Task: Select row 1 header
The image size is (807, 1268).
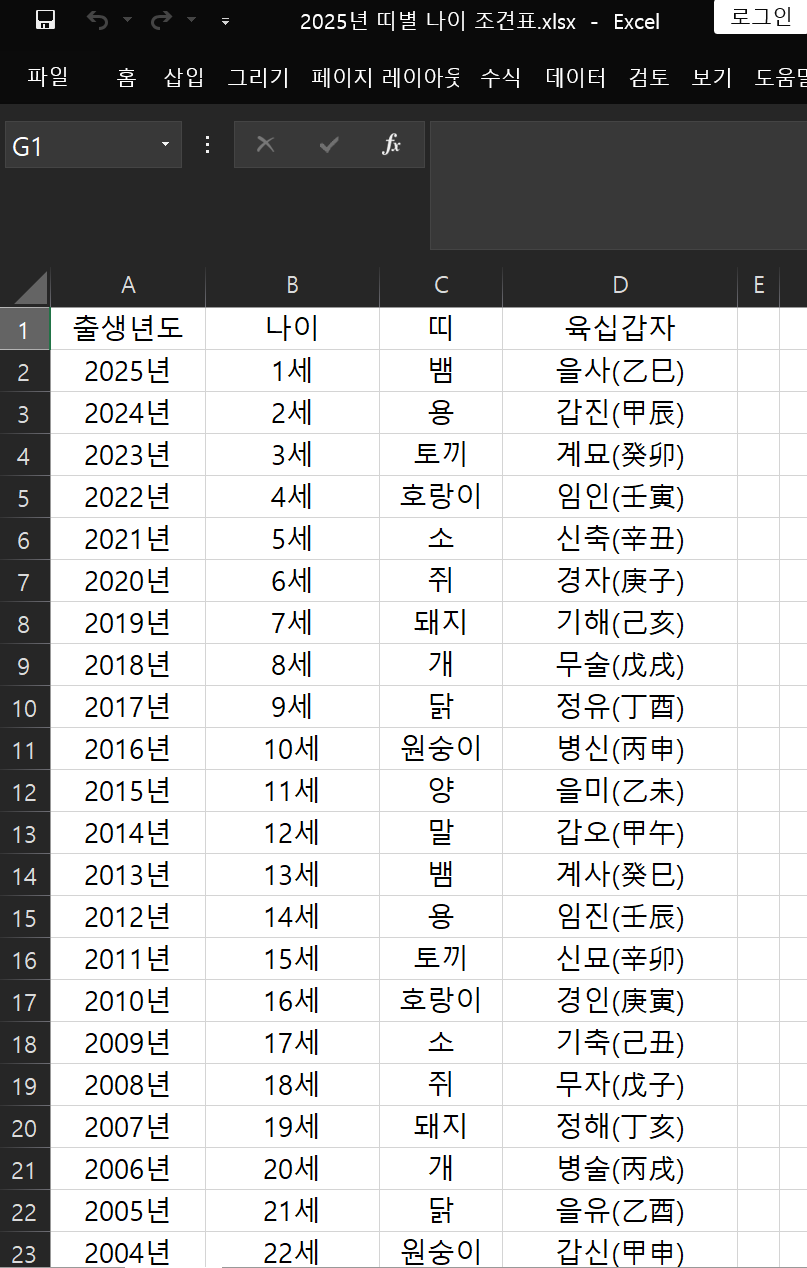Action: pyautogui.click(x=25, y=329)
